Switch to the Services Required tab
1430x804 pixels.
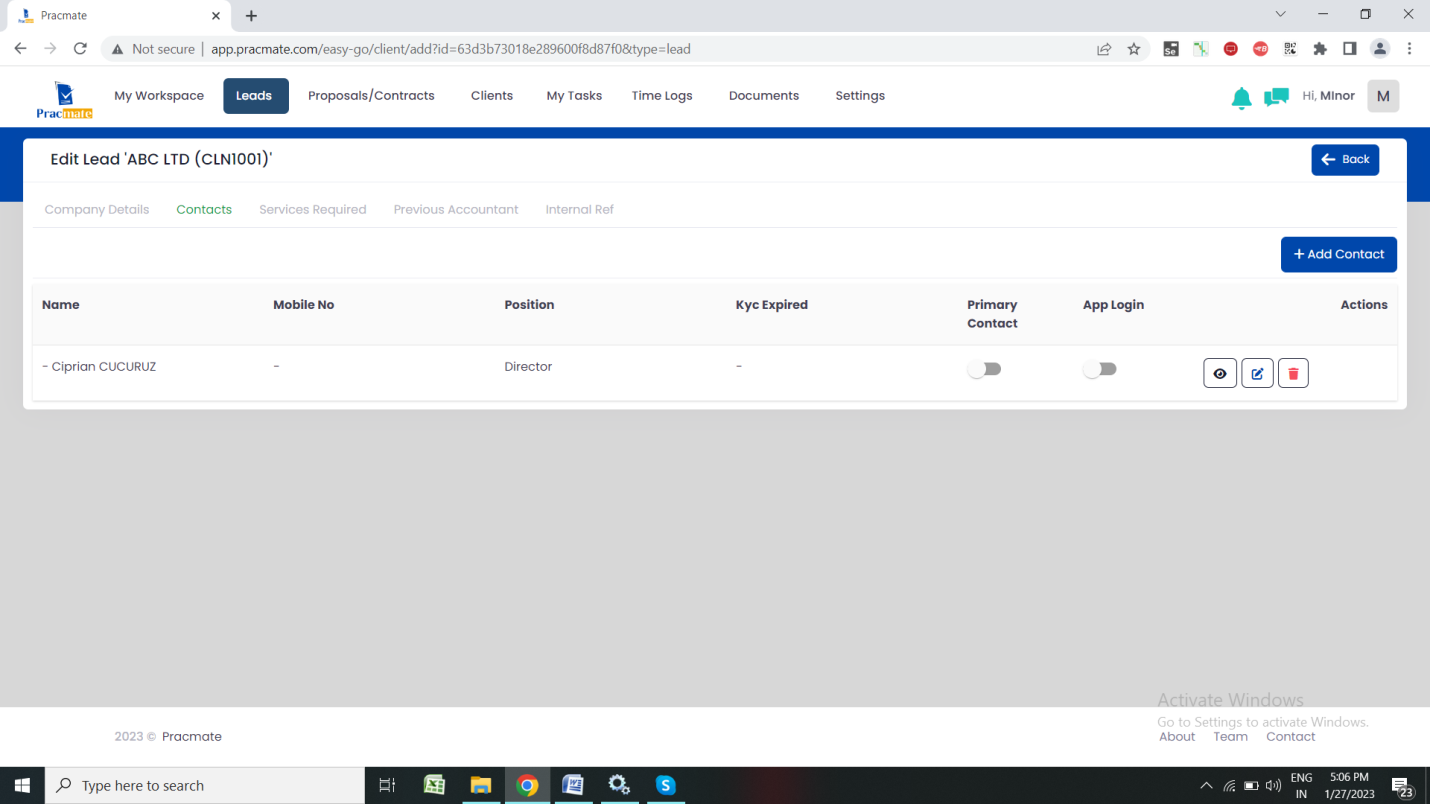coord(313,210)
